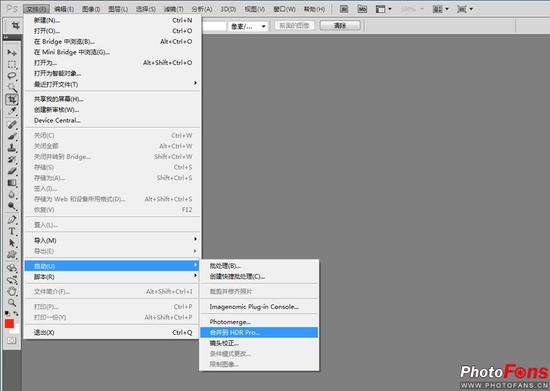Screen dimensions: 550x391
Task: Expand the 导入(M) submenu
Action: (112, 240)
